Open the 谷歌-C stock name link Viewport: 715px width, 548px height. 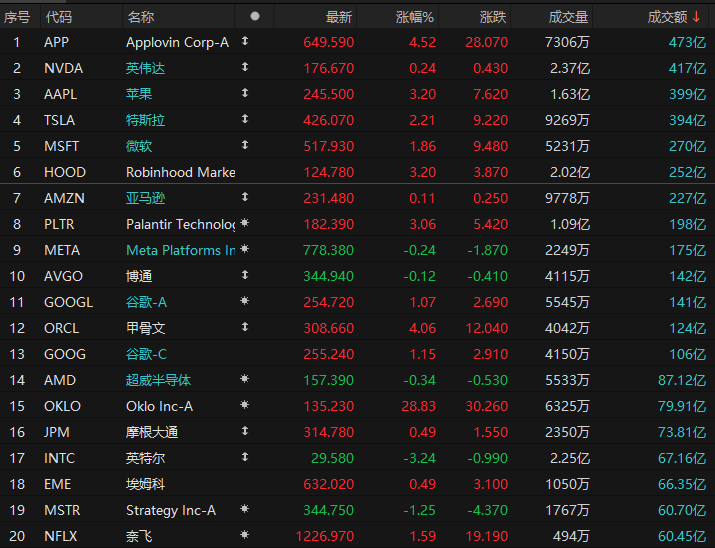point(146,354)
